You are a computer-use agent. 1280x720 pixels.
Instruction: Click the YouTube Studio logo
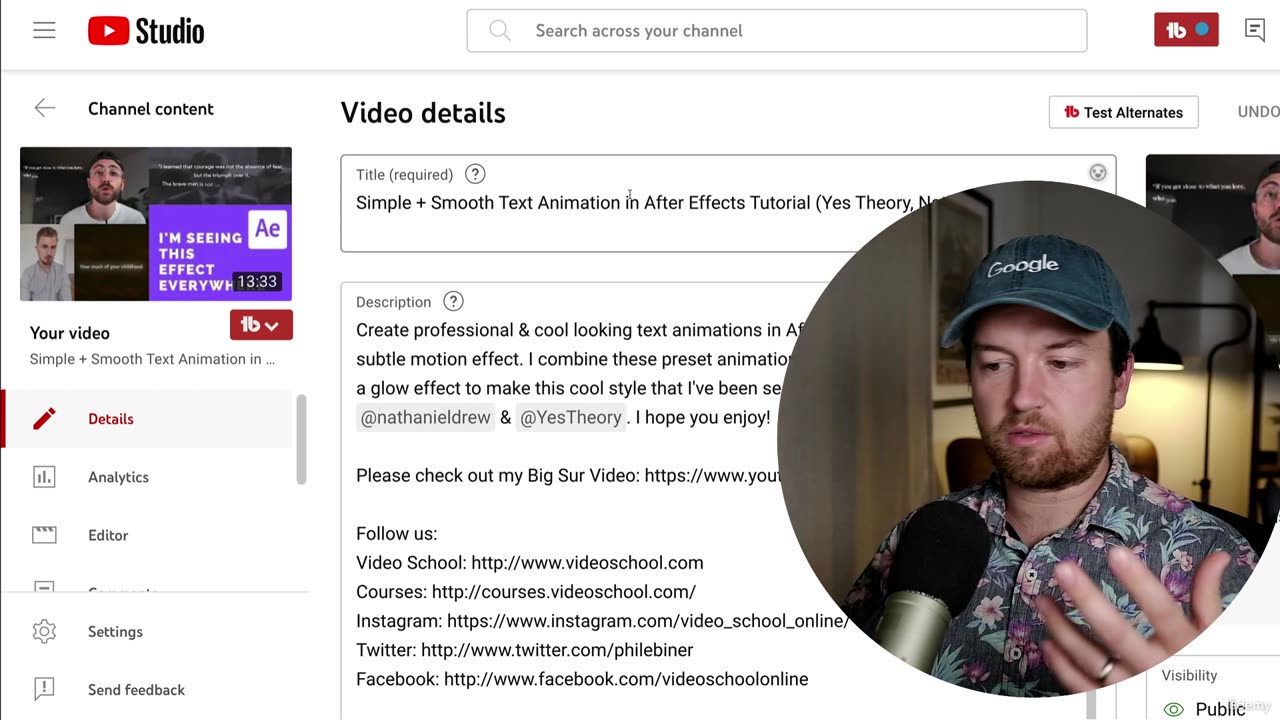(x=146, y=31)
